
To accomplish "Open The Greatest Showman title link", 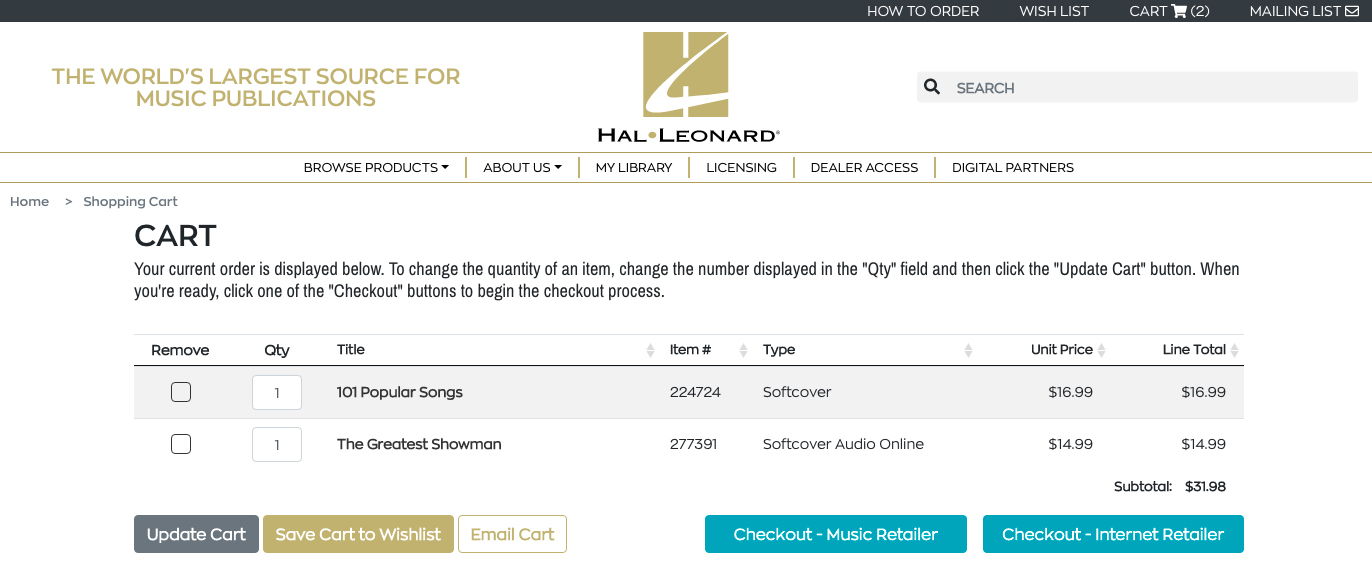I will (419, 444).
